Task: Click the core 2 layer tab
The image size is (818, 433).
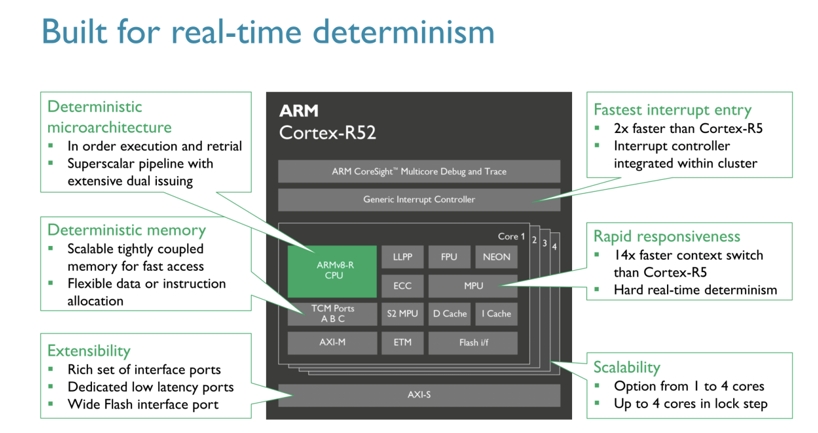Action: [x=534, y=240]
